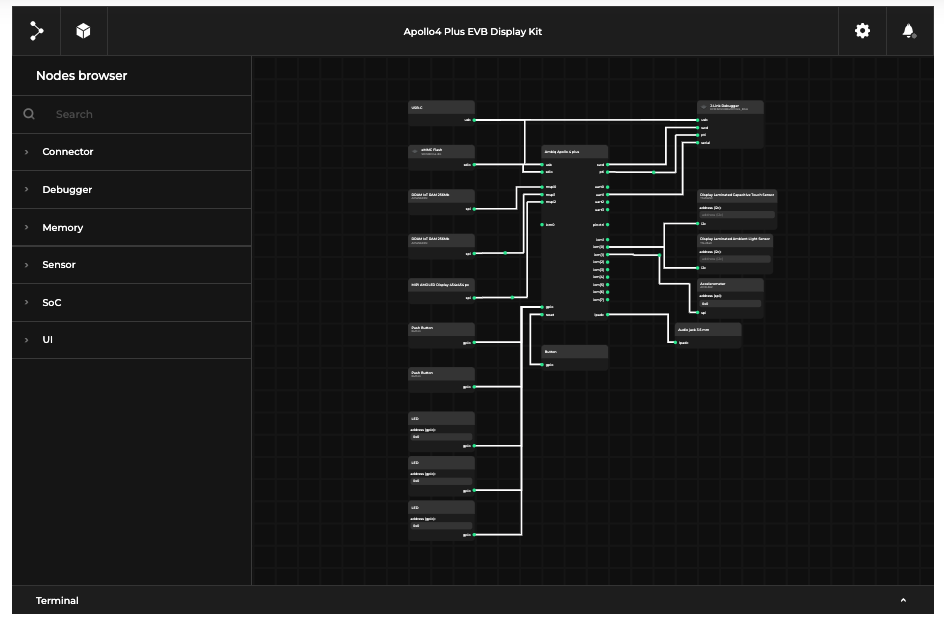Click the green usb port on USB-C node
This screenshot has height=624, width=944.
pyautogui.click(x=474, y=120)
